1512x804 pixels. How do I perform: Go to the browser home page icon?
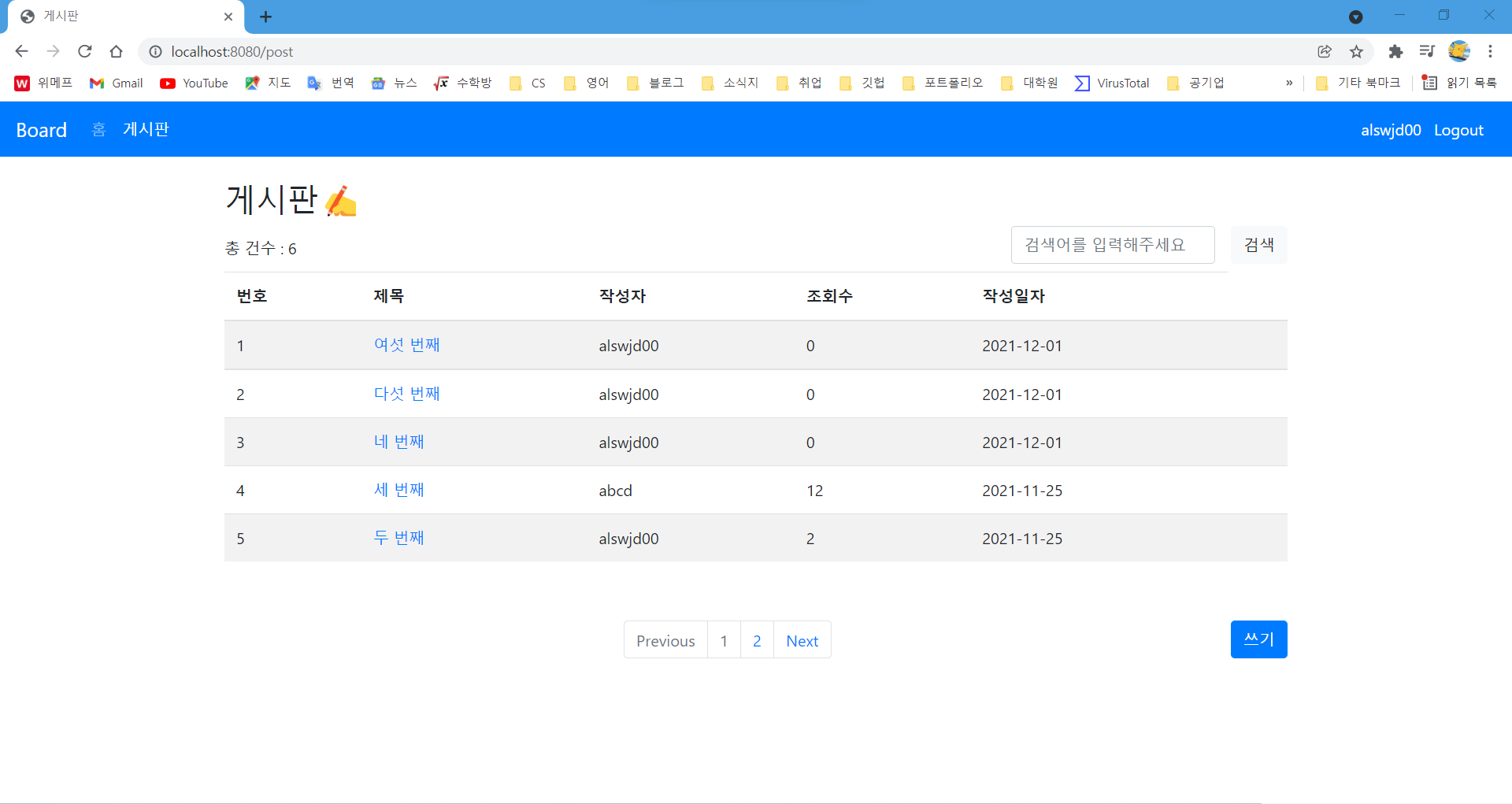[116, 51]
